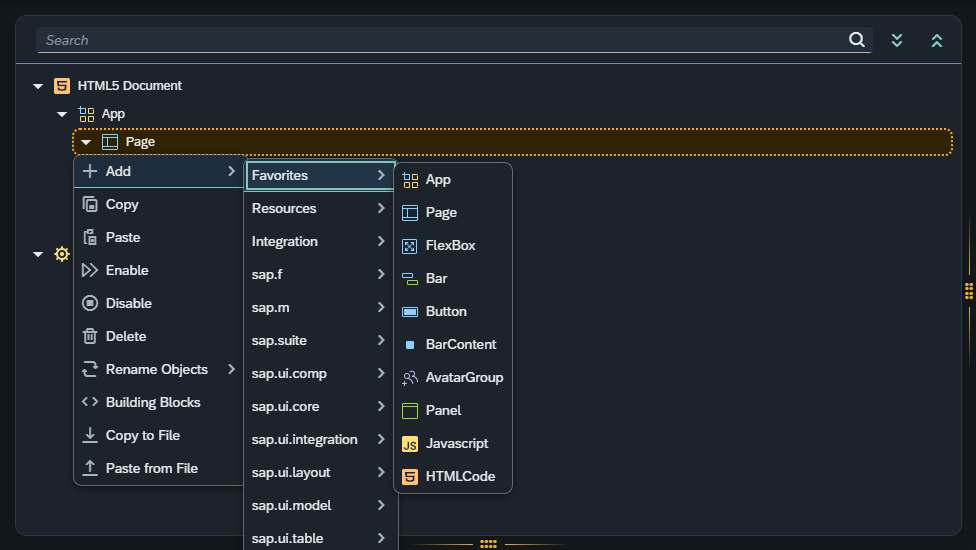This screenshot has height=550, width=976.
Task: Add FlexBox from Favorites list
Action: [x=453, y=246]
